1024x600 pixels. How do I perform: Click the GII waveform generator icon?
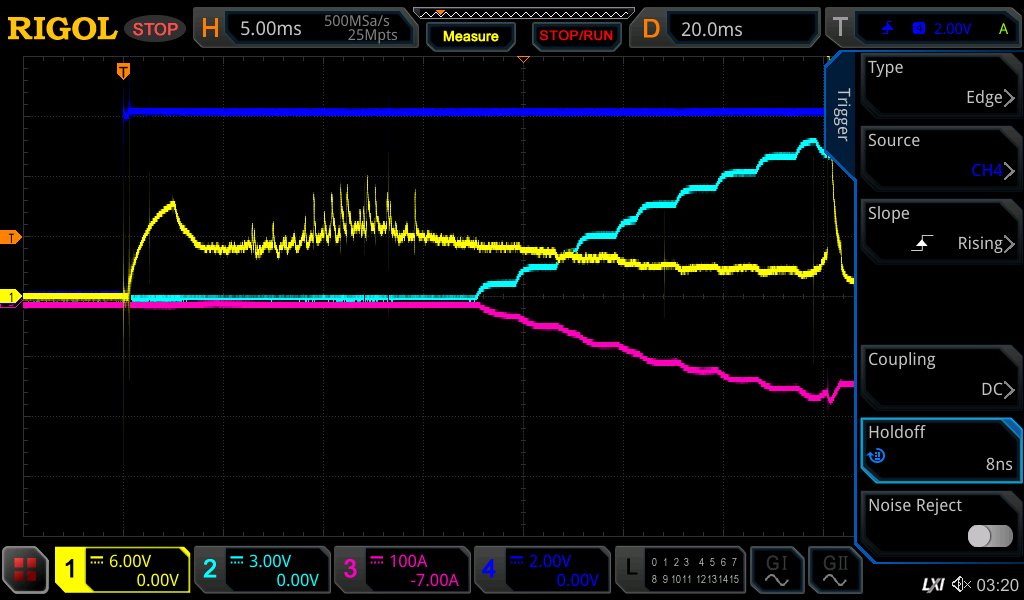(x=834, y=570)
